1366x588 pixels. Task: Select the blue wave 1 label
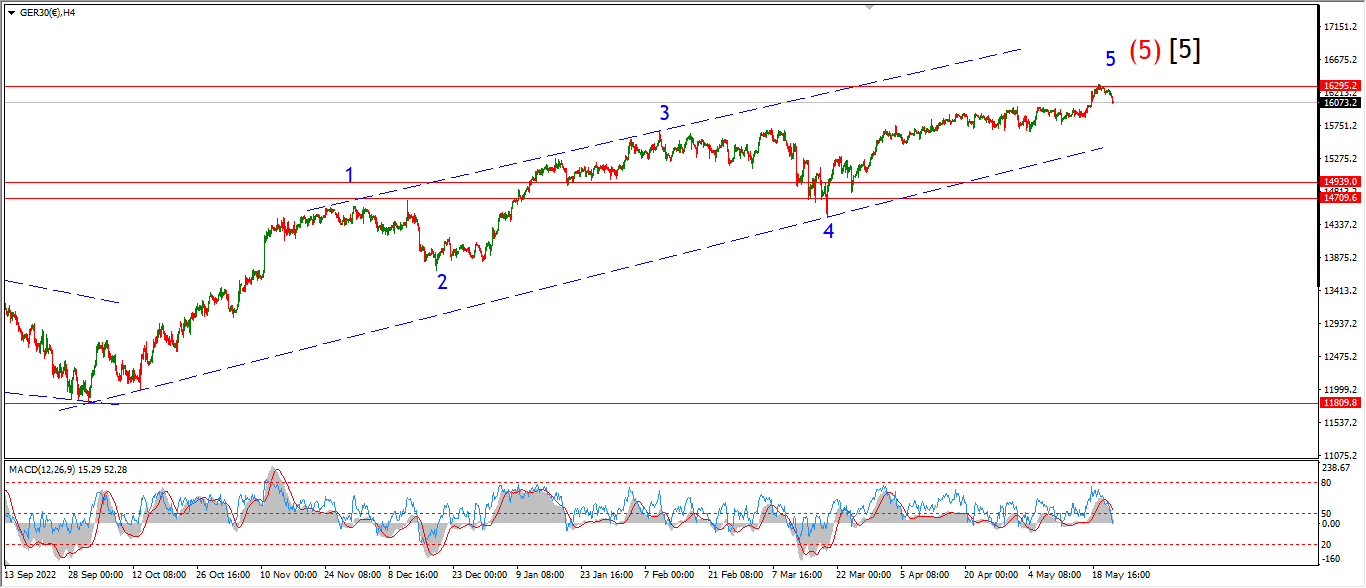coord(349,176)
